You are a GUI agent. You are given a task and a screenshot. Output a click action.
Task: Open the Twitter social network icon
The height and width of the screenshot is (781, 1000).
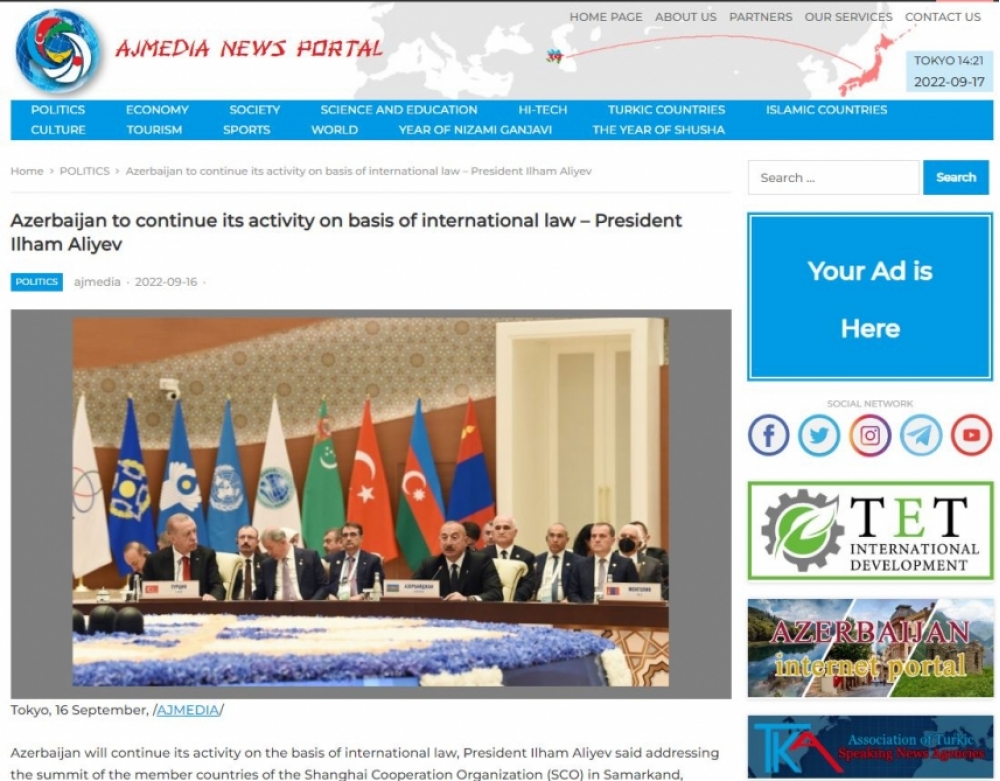(819, 435)
